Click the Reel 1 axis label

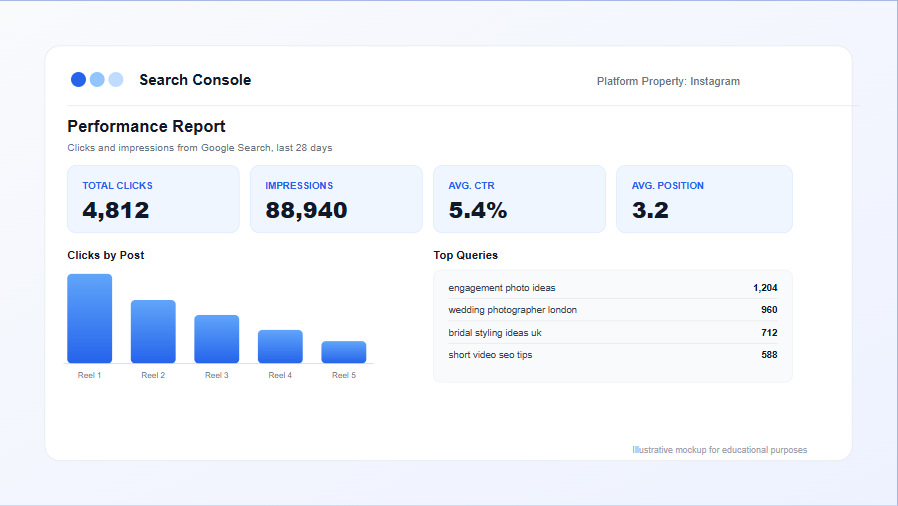(89, 375)
